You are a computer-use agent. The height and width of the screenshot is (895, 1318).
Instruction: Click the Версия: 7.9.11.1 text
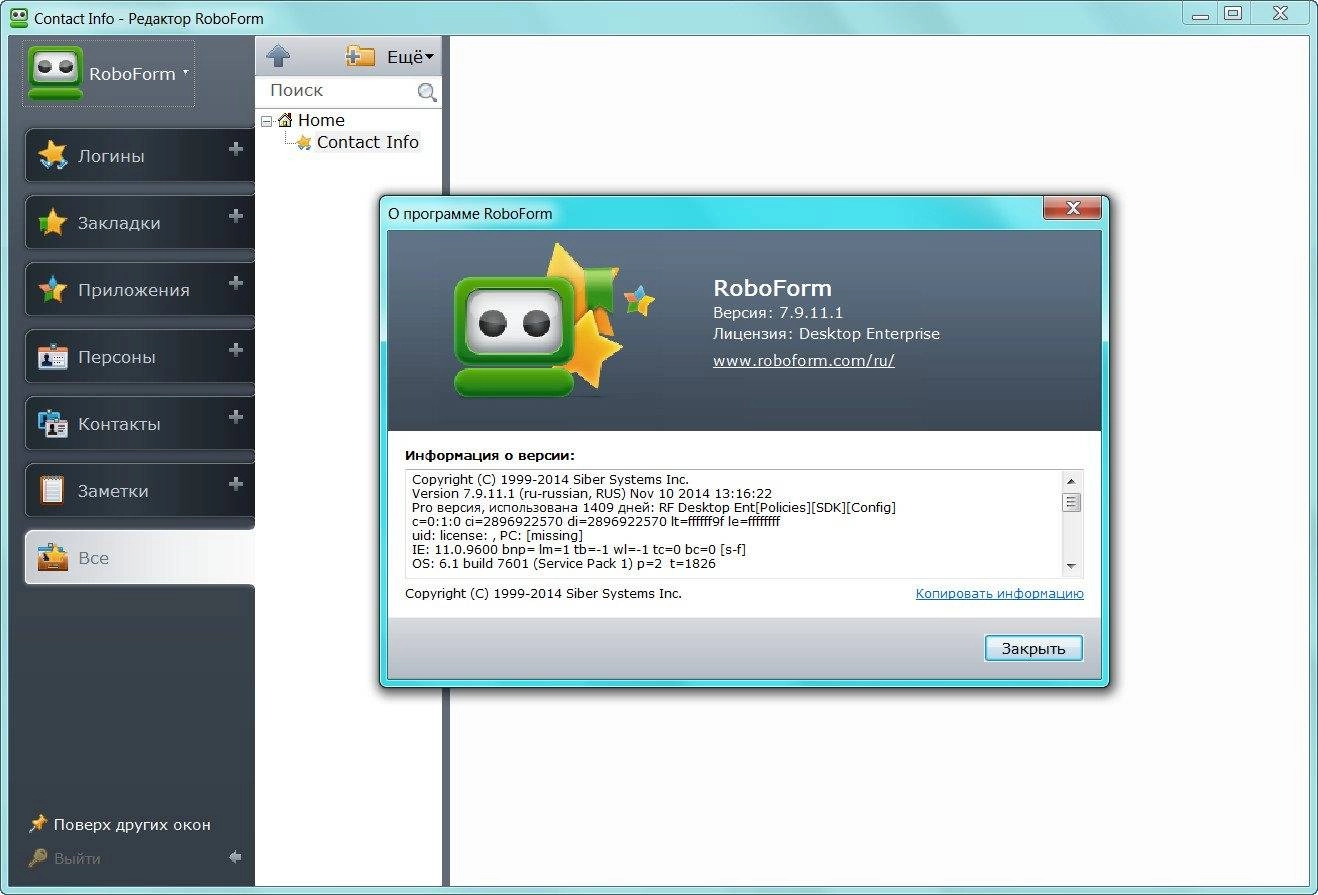tap(778, 313)
